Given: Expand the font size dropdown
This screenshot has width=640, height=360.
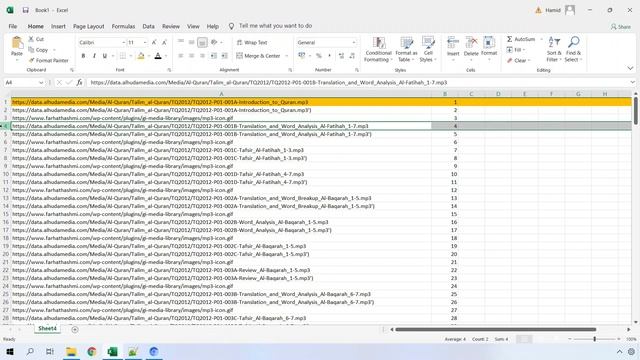Looking at the screenshot, I should (x=145, y=42).
